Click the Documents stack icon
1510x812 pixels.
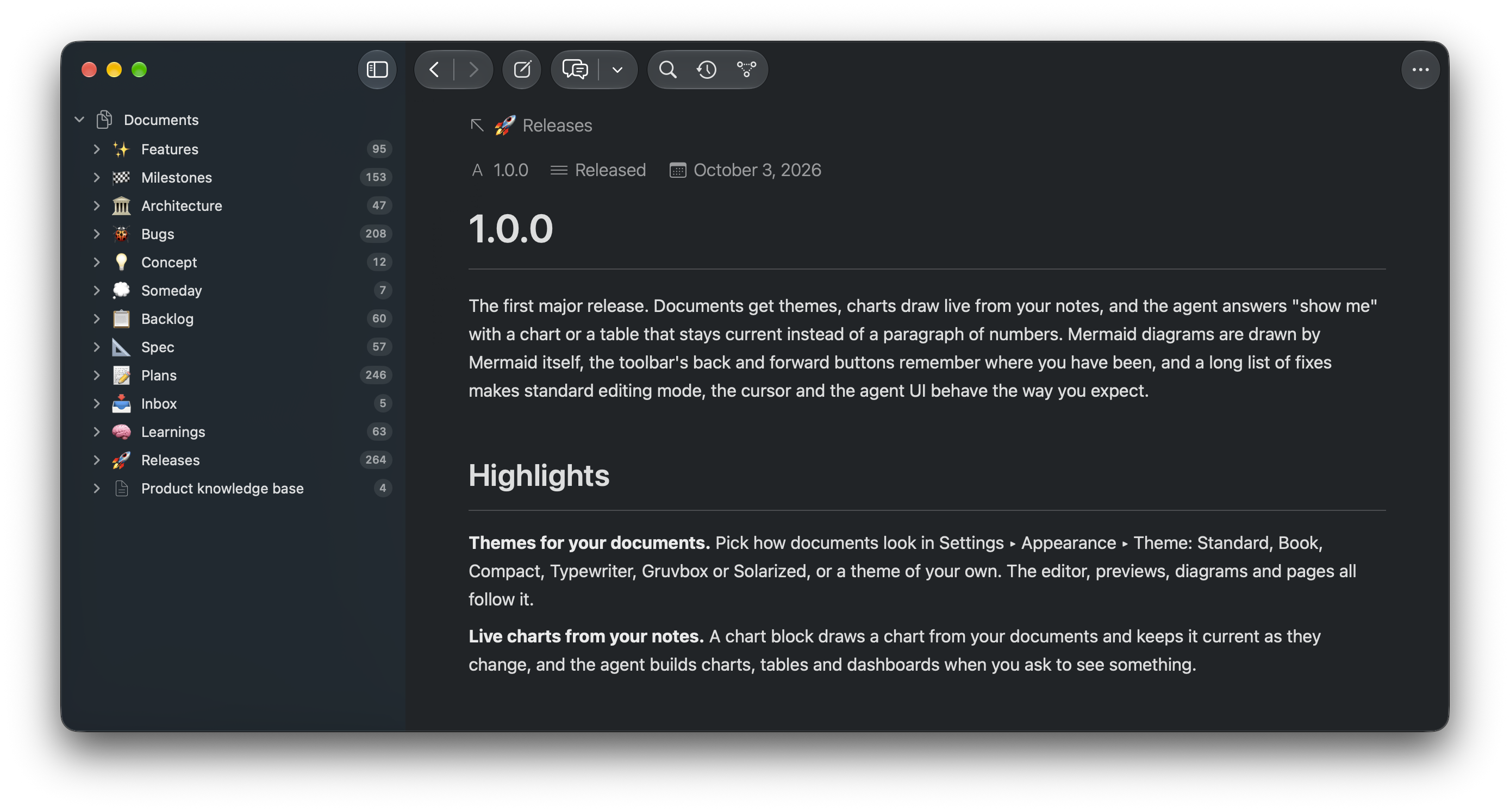pyautogui.click(x=104, y=120)
